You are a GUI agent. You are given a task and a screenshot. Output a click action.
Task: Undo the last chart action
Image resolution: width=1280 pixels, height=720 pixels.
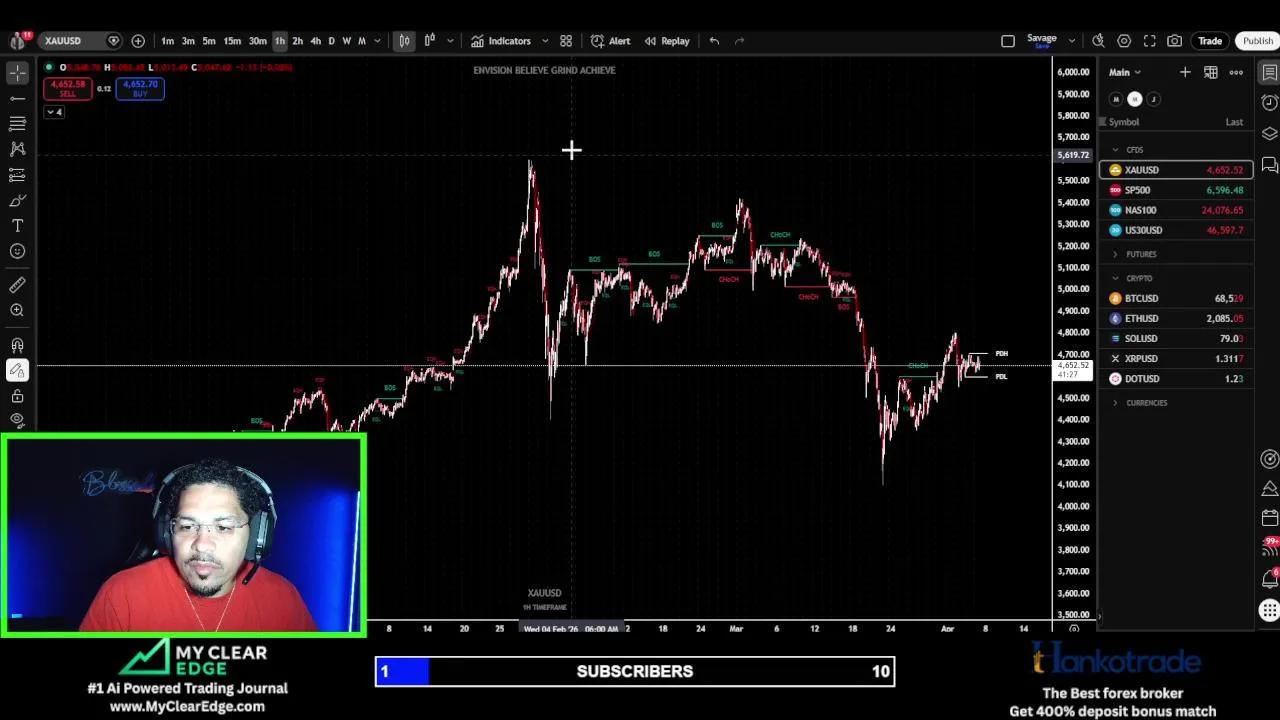pos(714,41)
